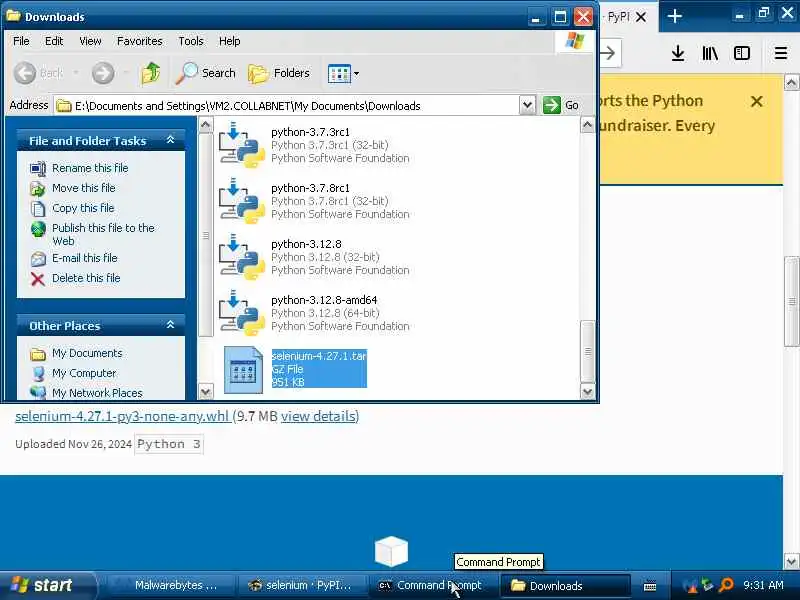Click E-mail this file

(x=85, y=258)
